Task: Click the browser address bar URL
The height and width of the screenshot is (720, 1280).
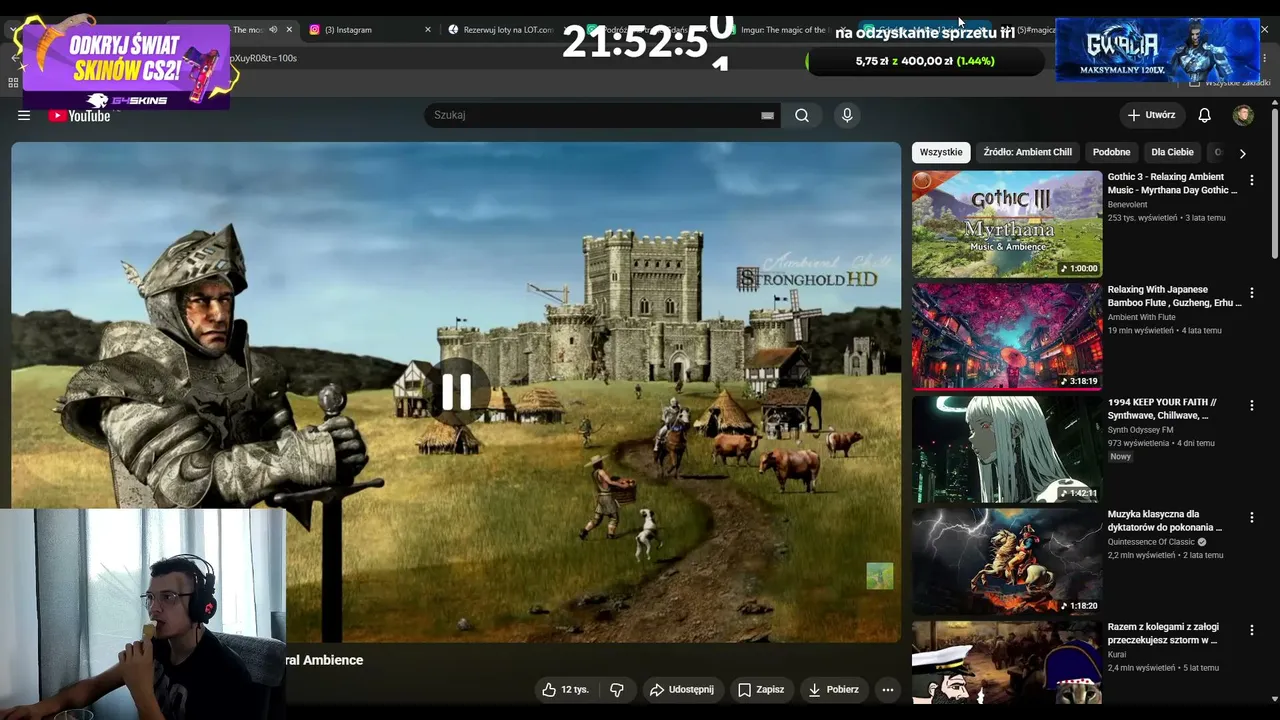Action: [x=265, y=58]
